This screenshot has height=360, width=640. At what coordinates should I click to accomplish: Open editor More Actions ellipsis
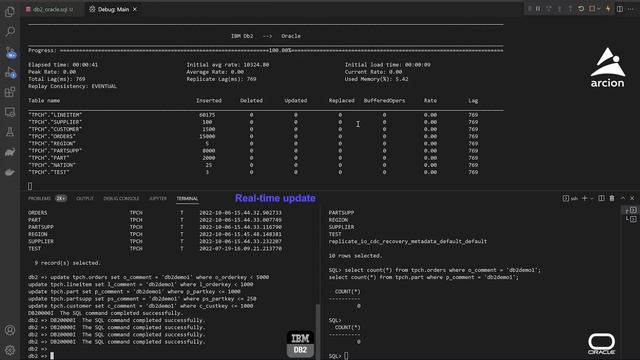tap(631, 9)
